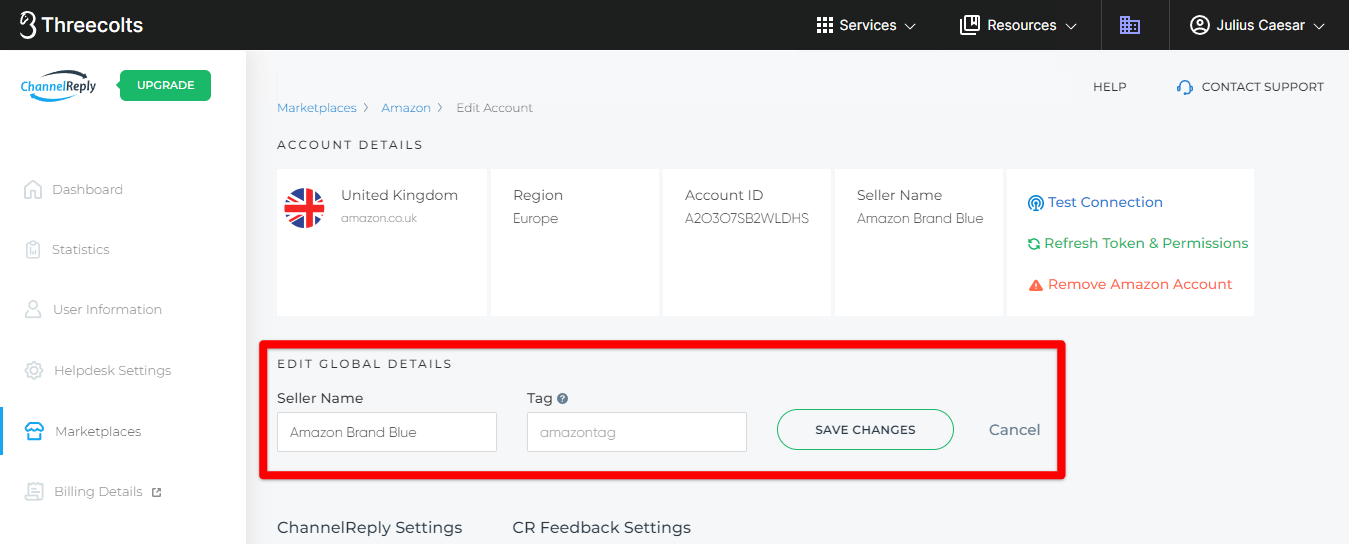Click the Europe region text
The image size is (1349, 544).
535,218
